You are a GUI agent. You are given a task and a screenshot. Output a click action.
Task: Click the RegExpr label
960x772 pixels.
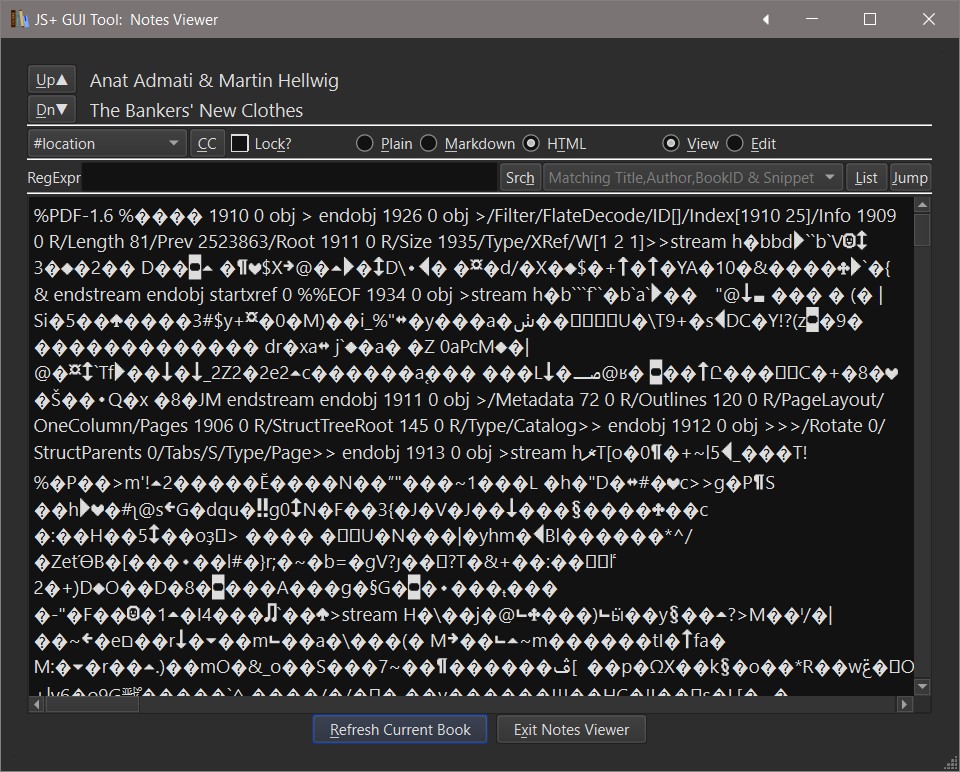pyautogui.click(x=54, y=178)
